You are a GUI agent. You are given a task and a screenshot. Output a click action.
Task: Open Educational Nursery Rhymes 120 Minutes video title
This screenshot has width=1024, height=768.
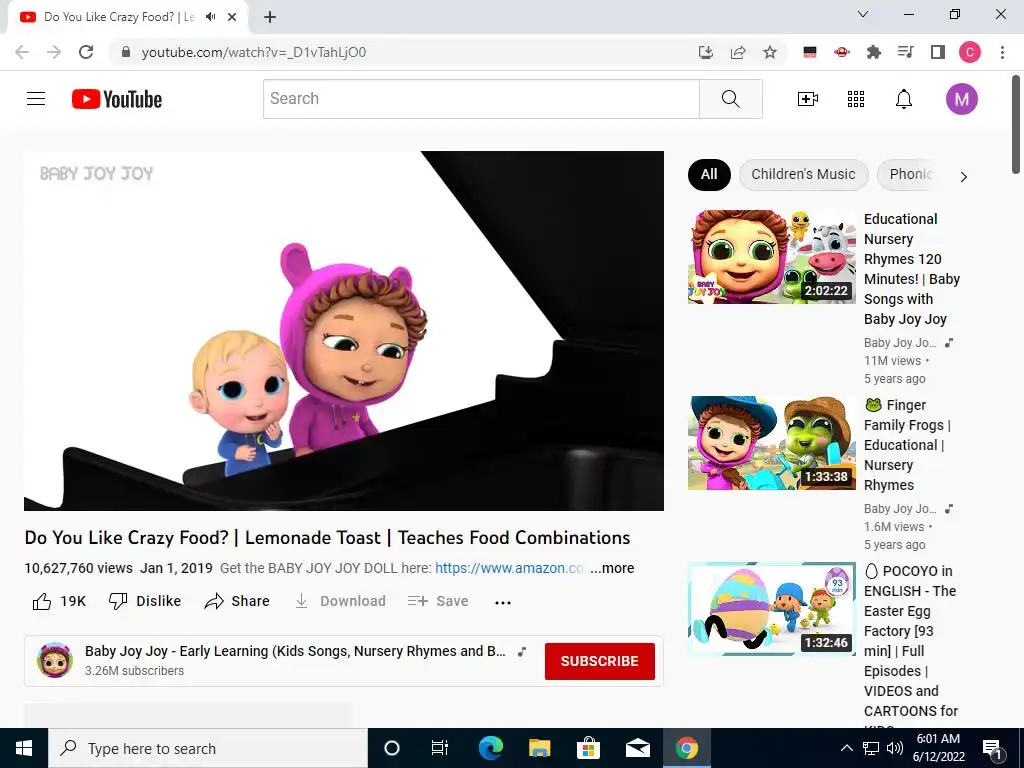click(912, 269)
